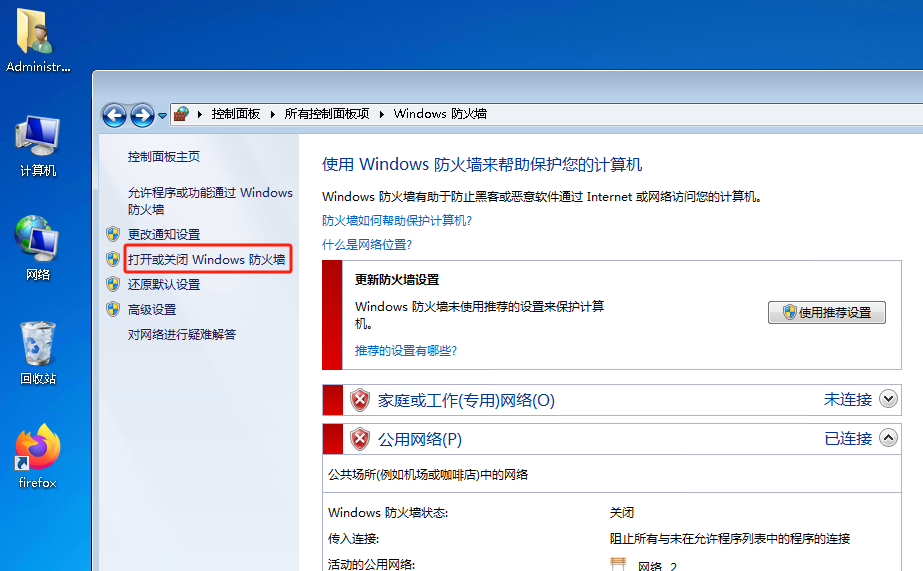
Task: Click the back arrow navigation button
Action: (x=114, y=115)
